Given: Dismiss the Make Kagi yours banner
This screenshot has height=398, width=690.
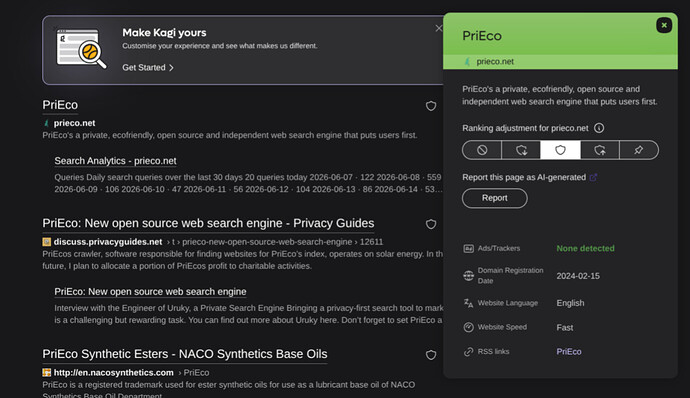Looking at the screenshot, I should click(438, 29).
